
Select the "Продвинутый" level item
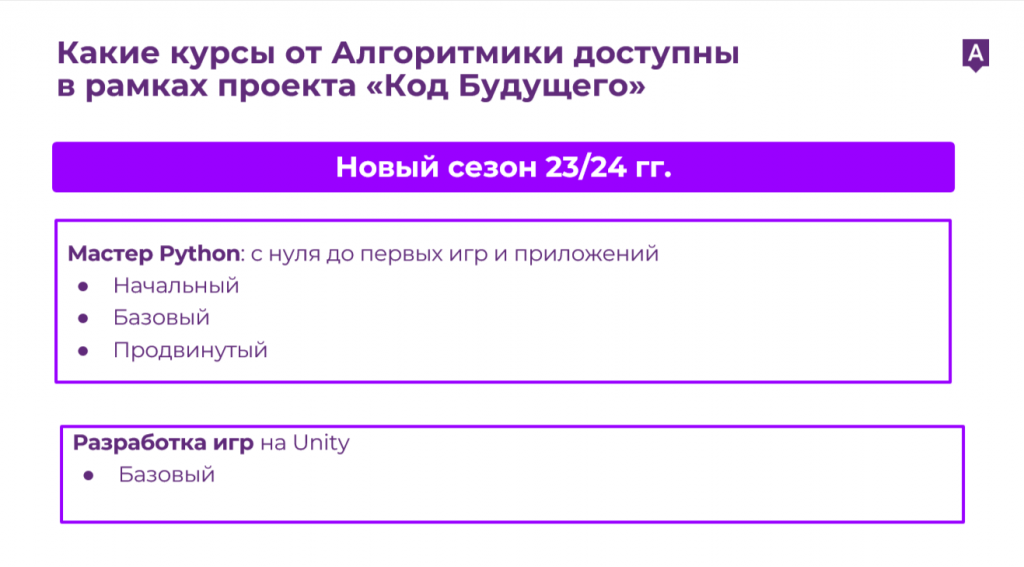(190, 351)
